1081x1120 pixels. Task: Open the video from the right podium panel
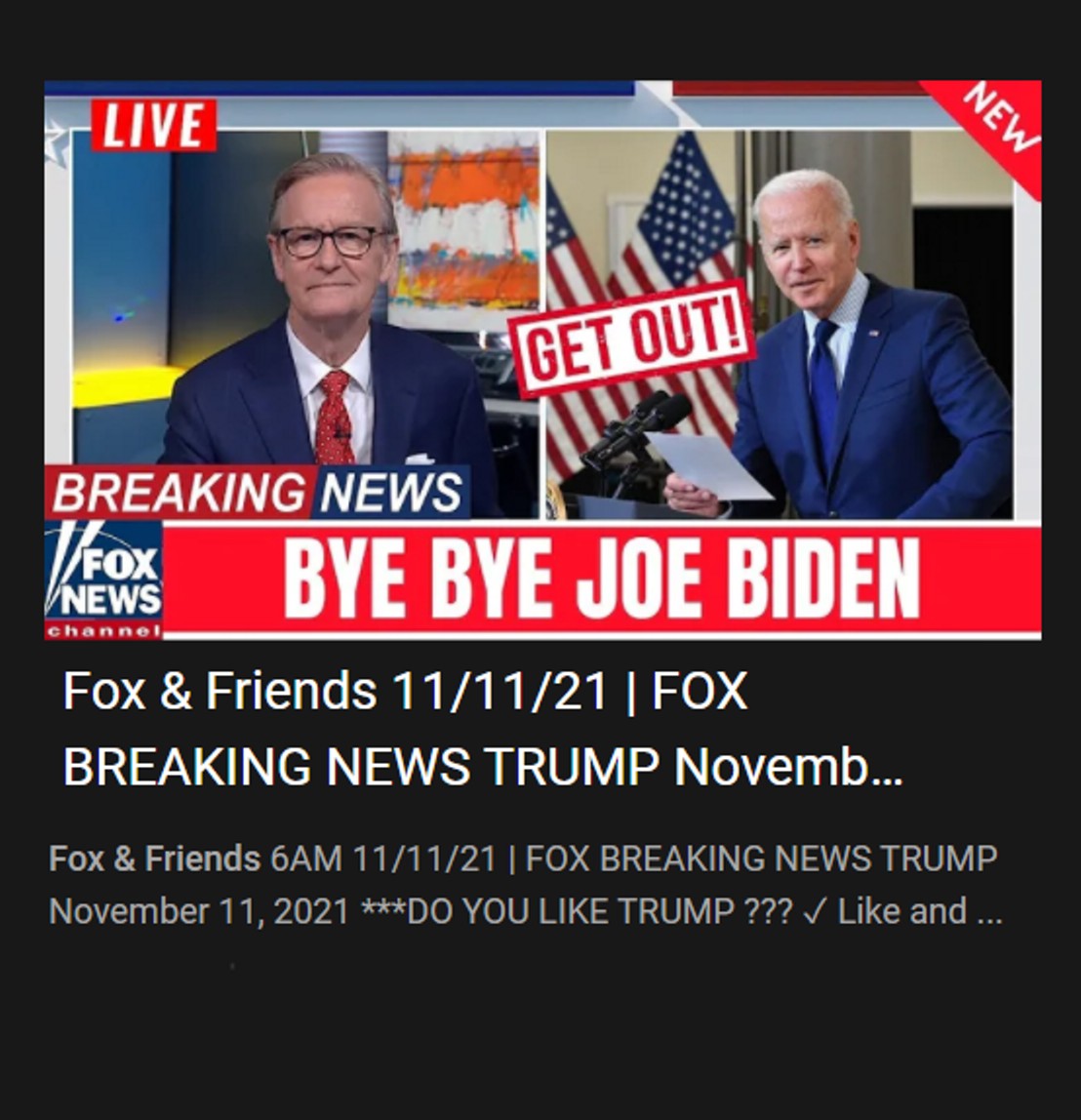coord(780,324)
